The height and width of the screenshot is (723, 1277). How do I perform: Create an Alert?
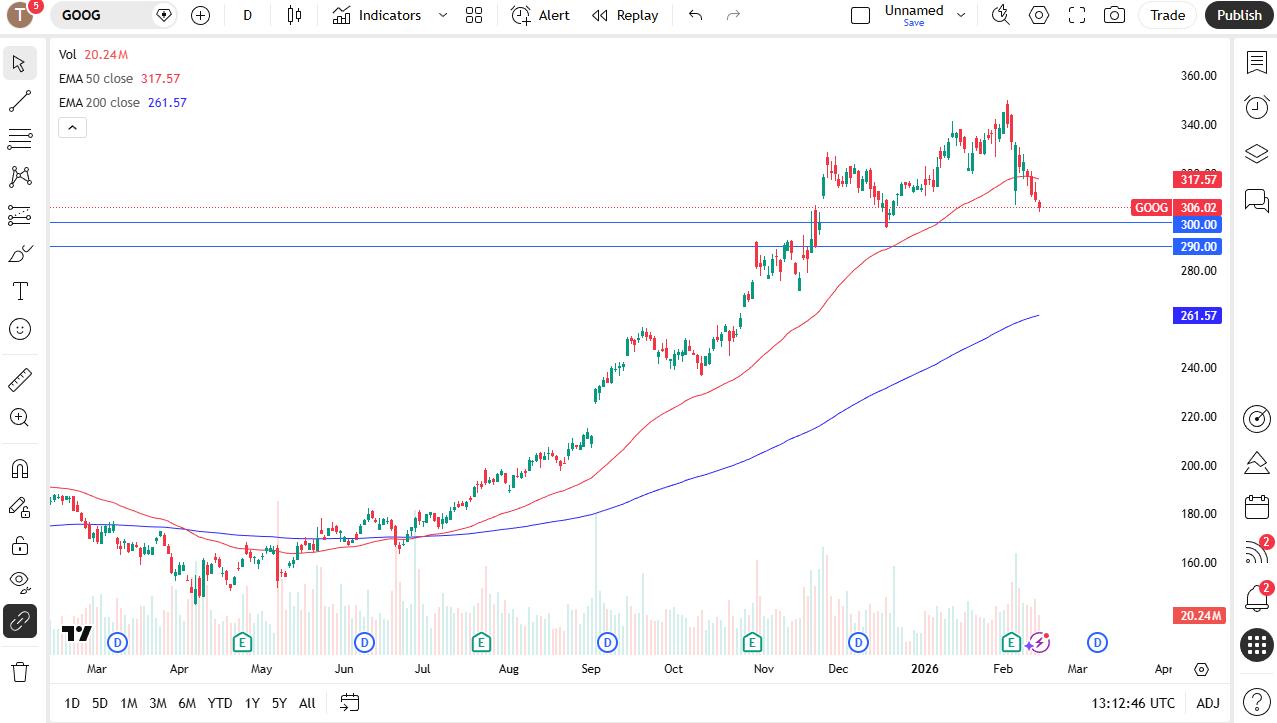coord(540,15)
